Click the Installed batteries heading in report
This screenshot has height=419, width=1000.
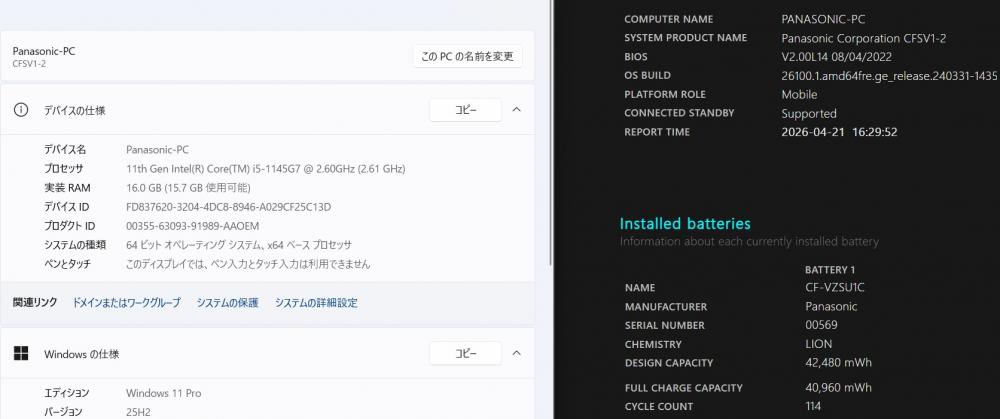[685, 224]
